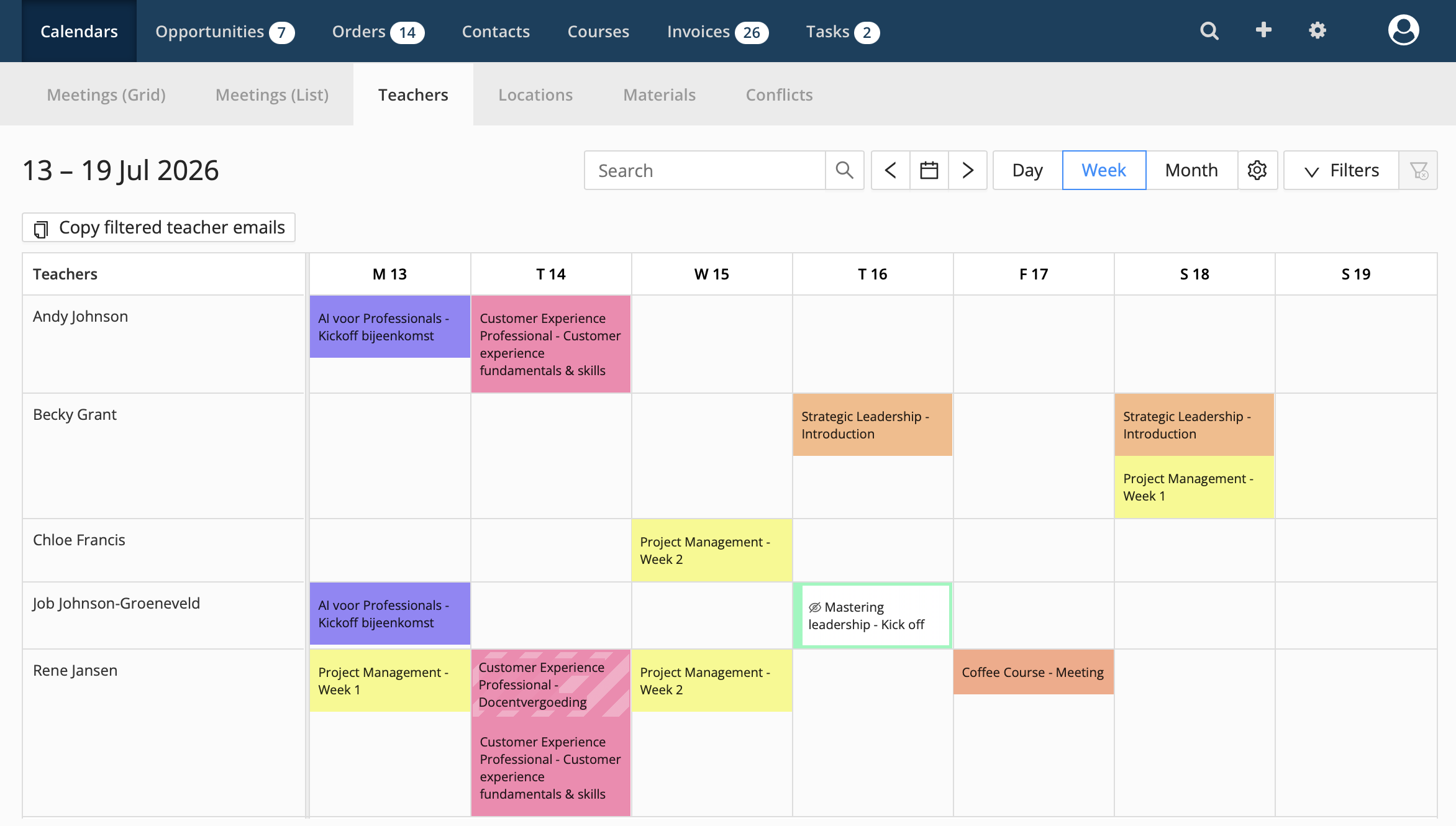
Task: Open calendar view settings gear
Action: (1257, 170)
